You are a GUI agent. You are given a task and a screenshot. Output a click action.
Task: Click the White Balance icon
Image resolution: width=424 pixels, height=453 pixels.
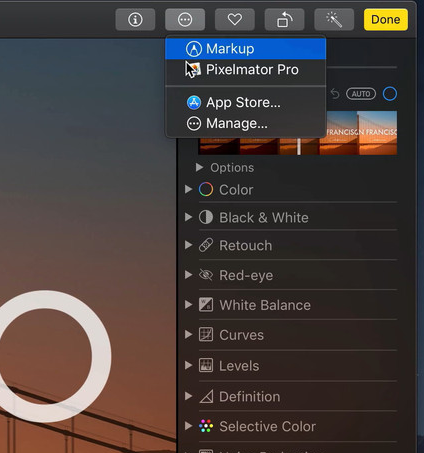pos(206,305)
